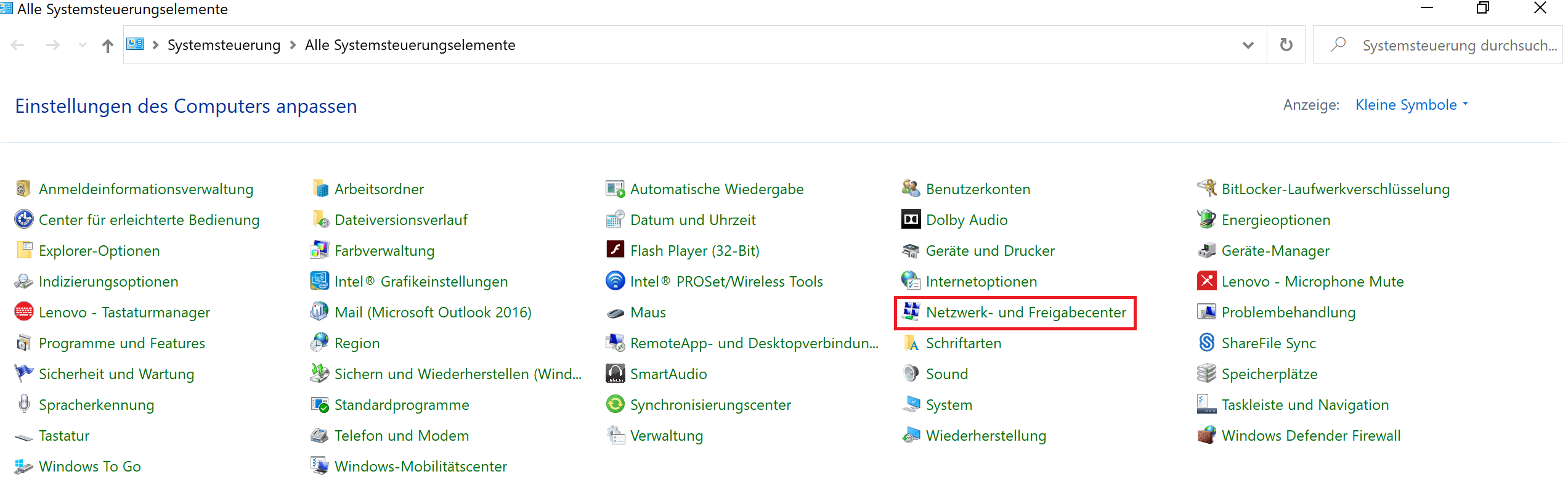
Task: Click the Explorer-Optionen folder icon
Action: (23, 250)
